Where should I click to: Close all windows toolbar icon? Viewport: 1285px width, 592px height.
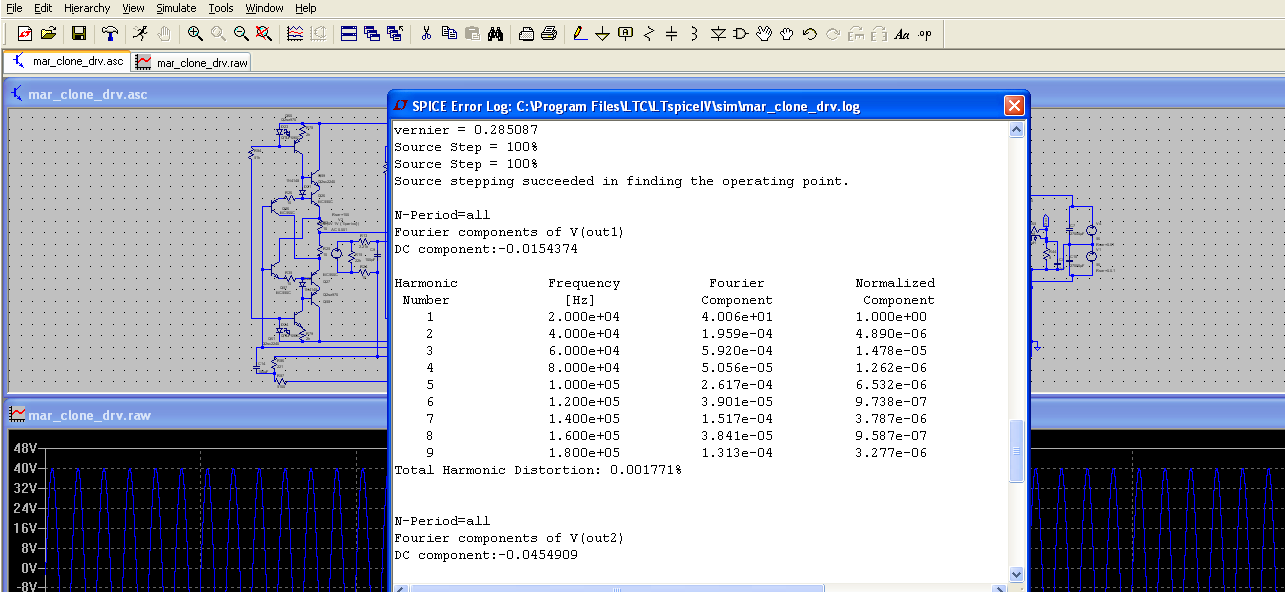click(395, 33)
